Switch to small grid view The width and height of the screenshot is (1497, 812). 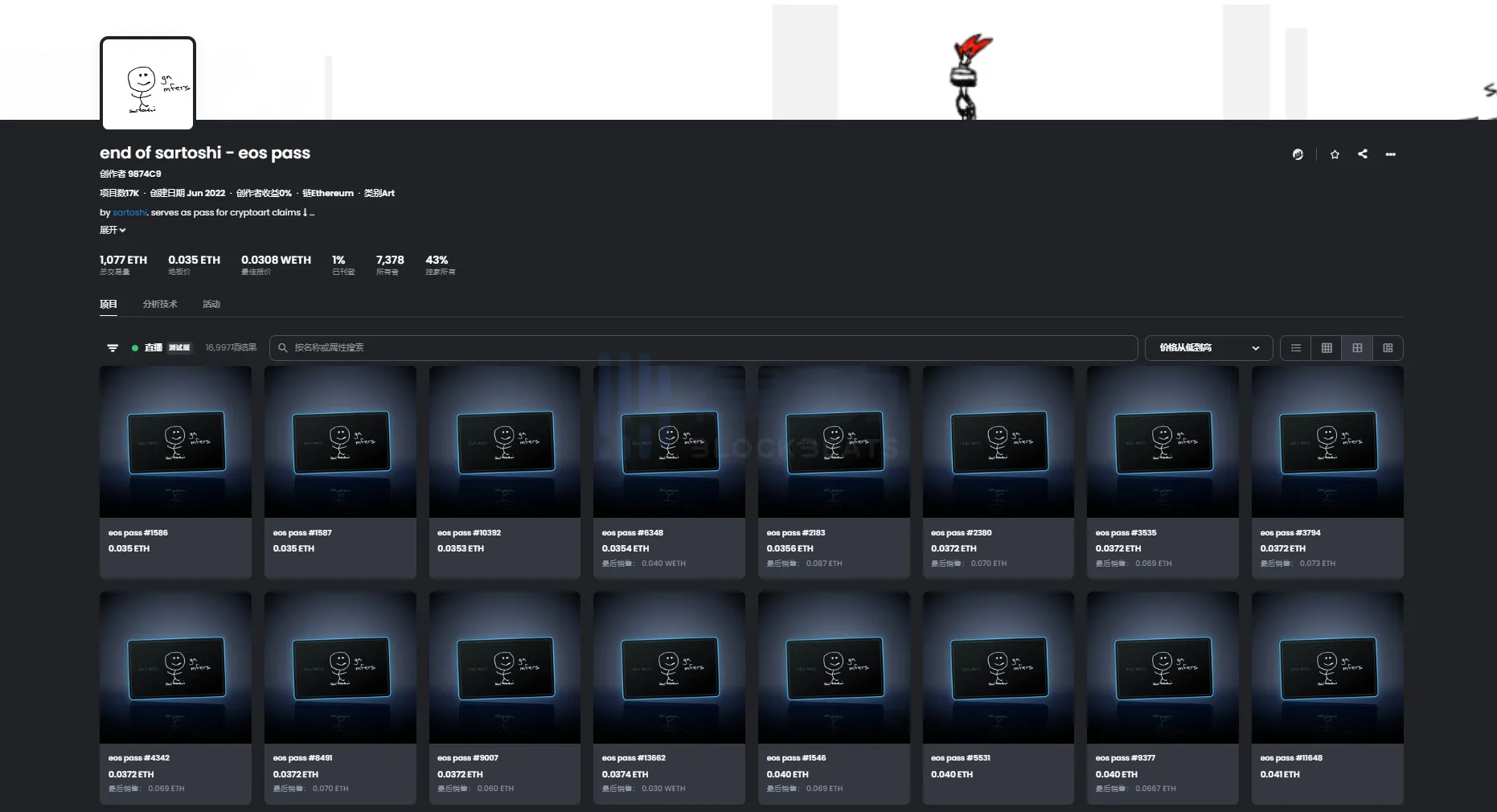tap(1327, 348)
